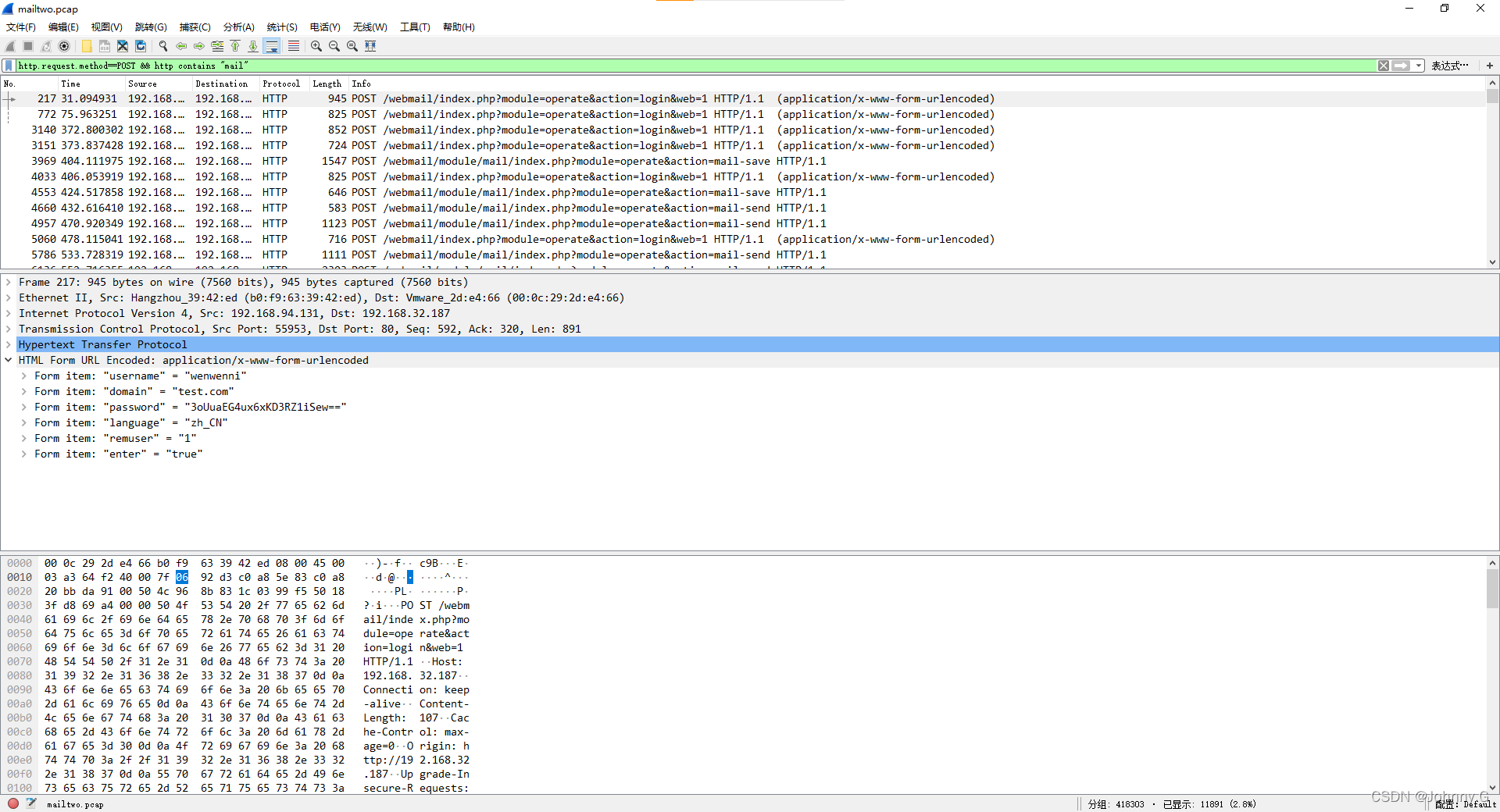This screenshot has height=812, width=1500.
Task: Go back to previous packet arrow
Action: tap(181, 46)
